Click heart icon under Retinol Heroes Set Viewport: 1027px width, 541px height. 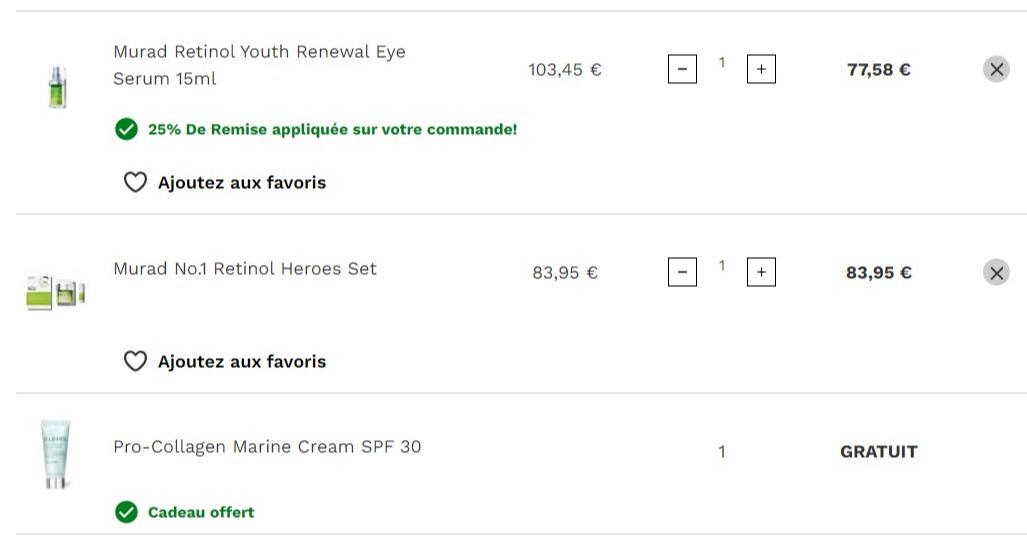135,361
